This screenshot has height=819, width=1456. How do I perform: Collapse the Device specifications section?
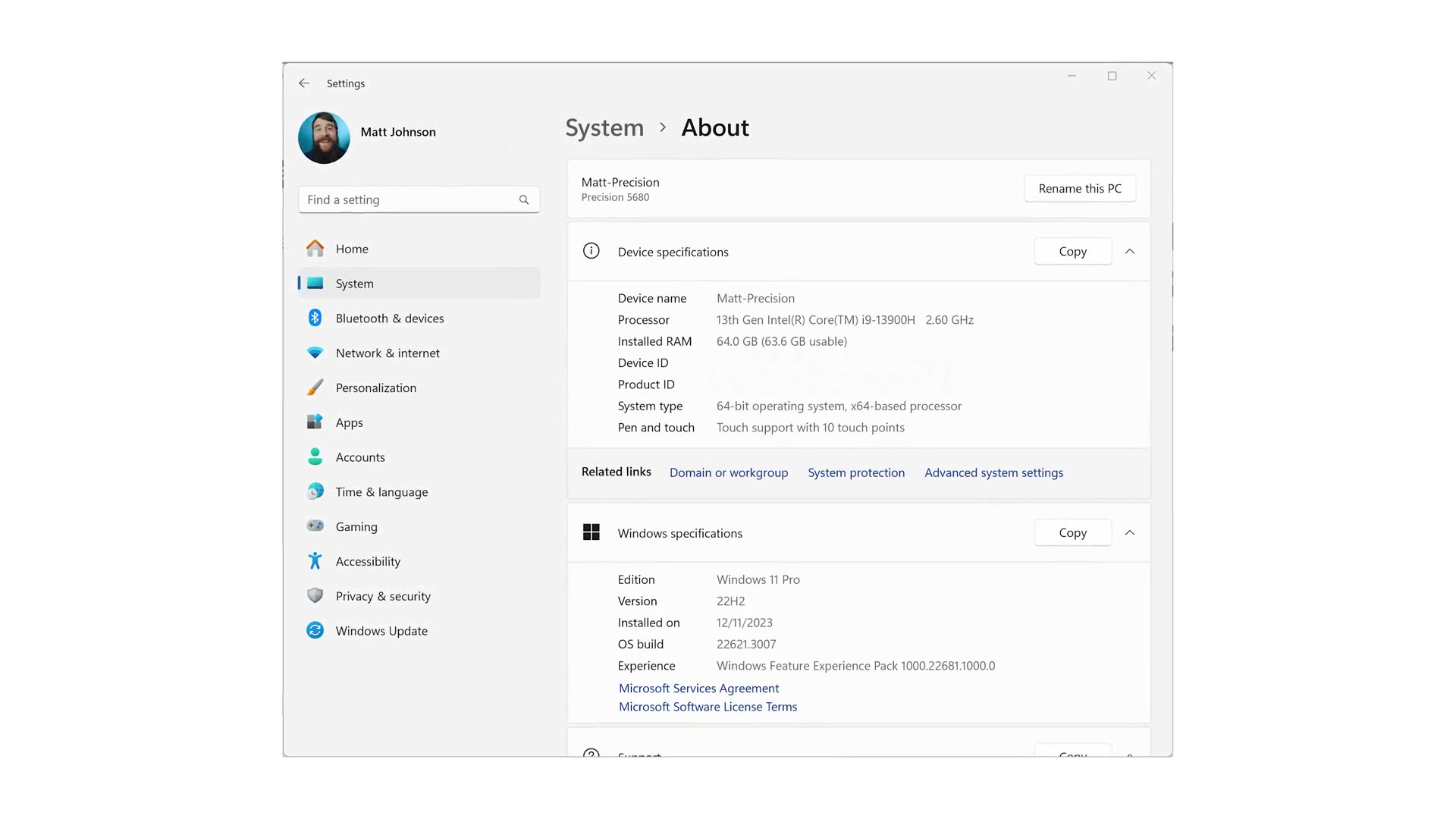tap(1130, 251)
